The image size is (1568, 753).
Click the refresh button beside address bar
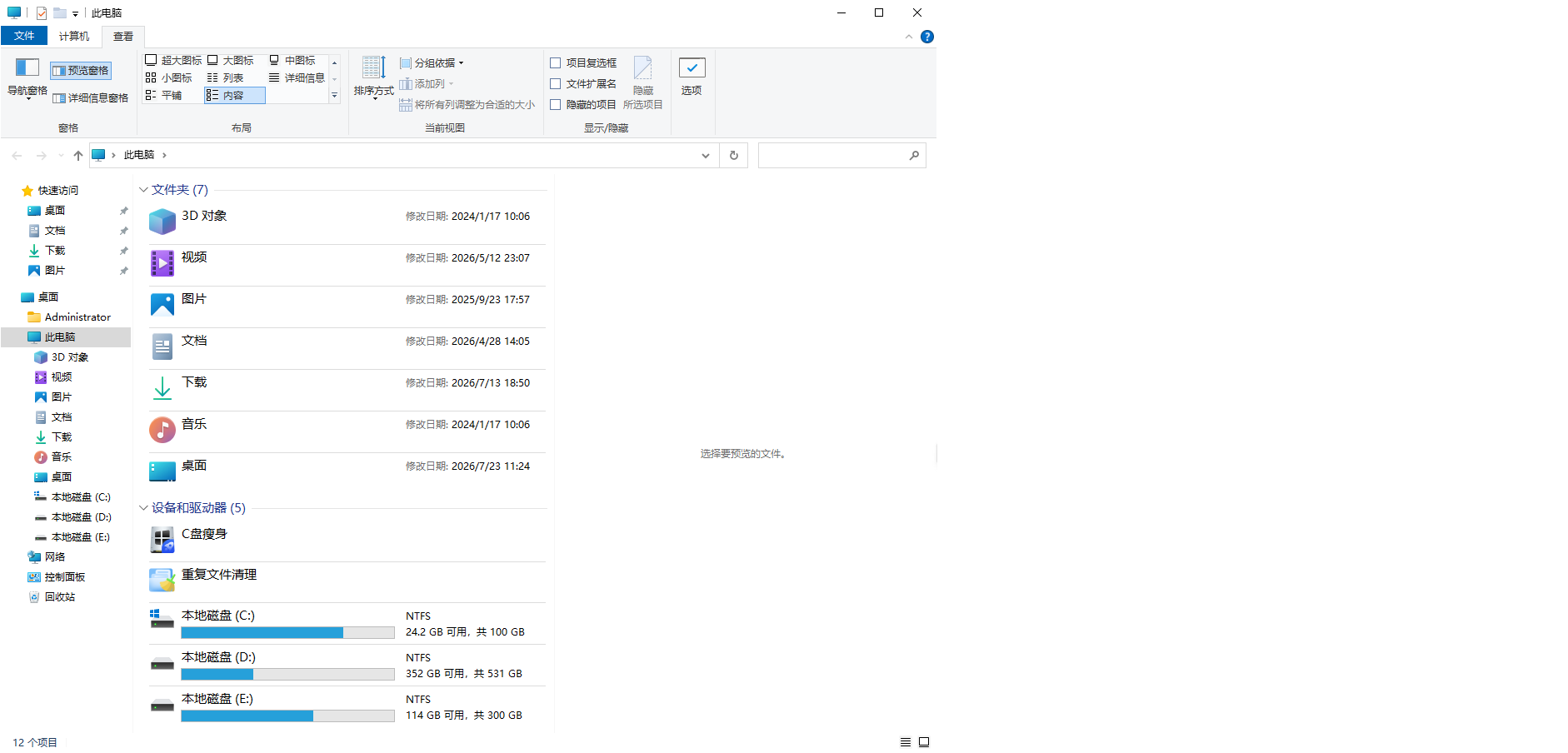pos(734,155)
